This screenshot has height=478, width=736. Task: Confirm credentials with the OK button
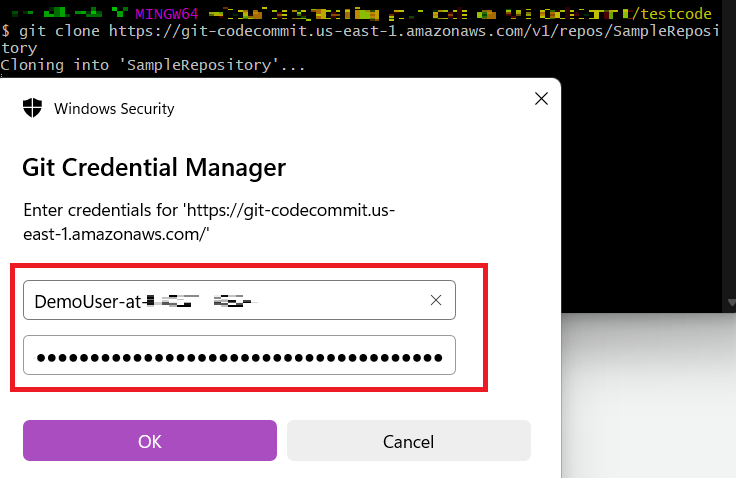point(150,440)
